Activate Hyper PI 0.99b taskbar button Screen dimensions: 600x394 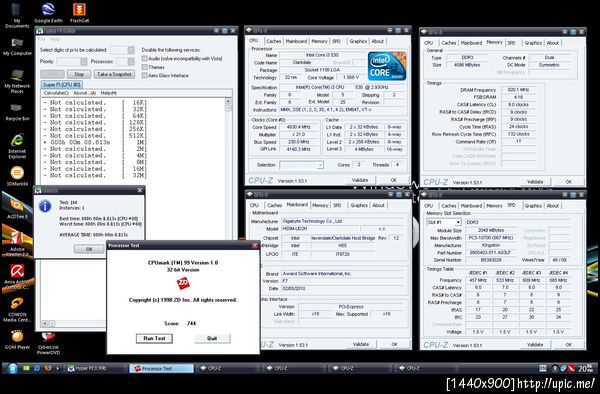click(x=96, y=368)
